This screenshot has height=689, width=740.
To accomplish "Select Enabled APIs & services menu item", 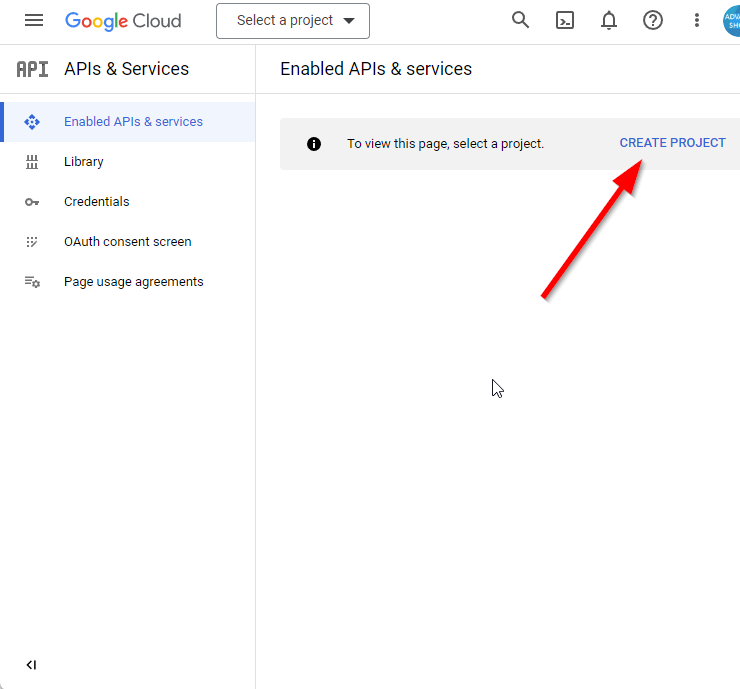I will 133,122.
